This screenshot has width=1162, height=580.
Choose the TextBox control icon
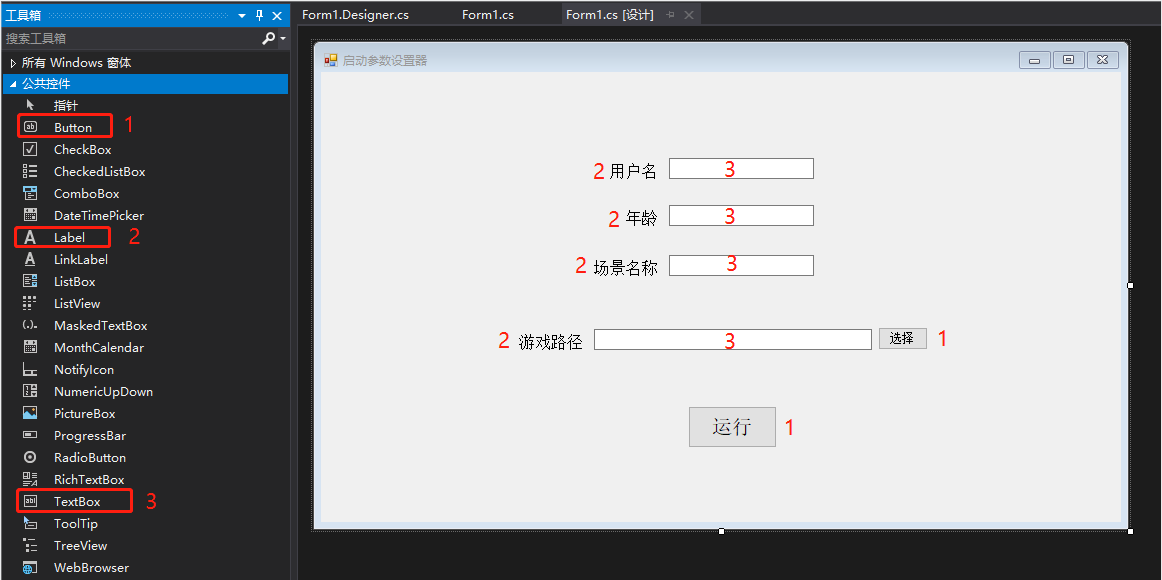pyautogui.click(x=30, y=501)
